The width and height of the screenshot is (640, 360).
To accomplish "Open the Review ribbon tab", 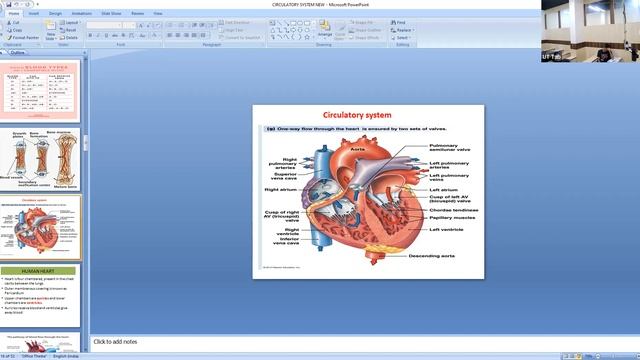I will 138,13.
